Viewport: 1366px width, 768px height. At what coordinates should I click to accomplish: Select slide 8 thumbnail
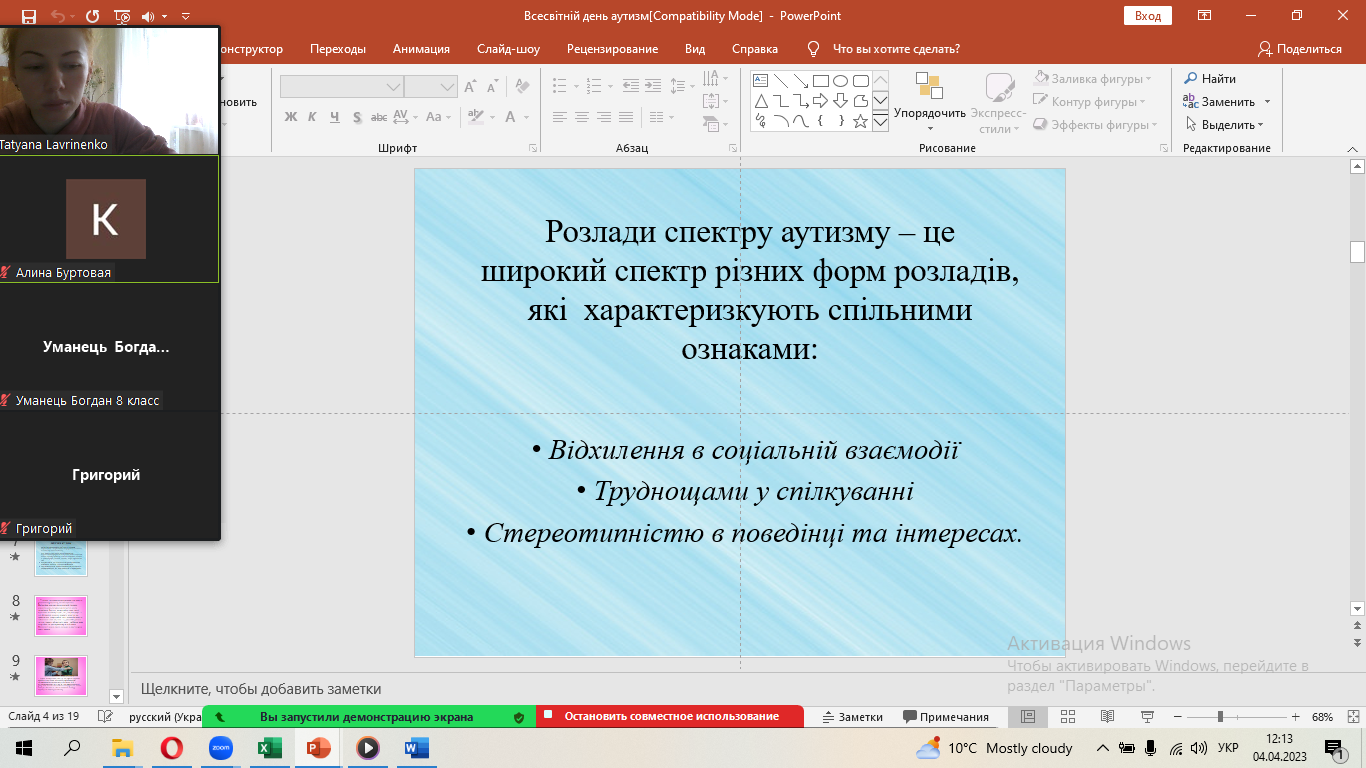(61, 616)
